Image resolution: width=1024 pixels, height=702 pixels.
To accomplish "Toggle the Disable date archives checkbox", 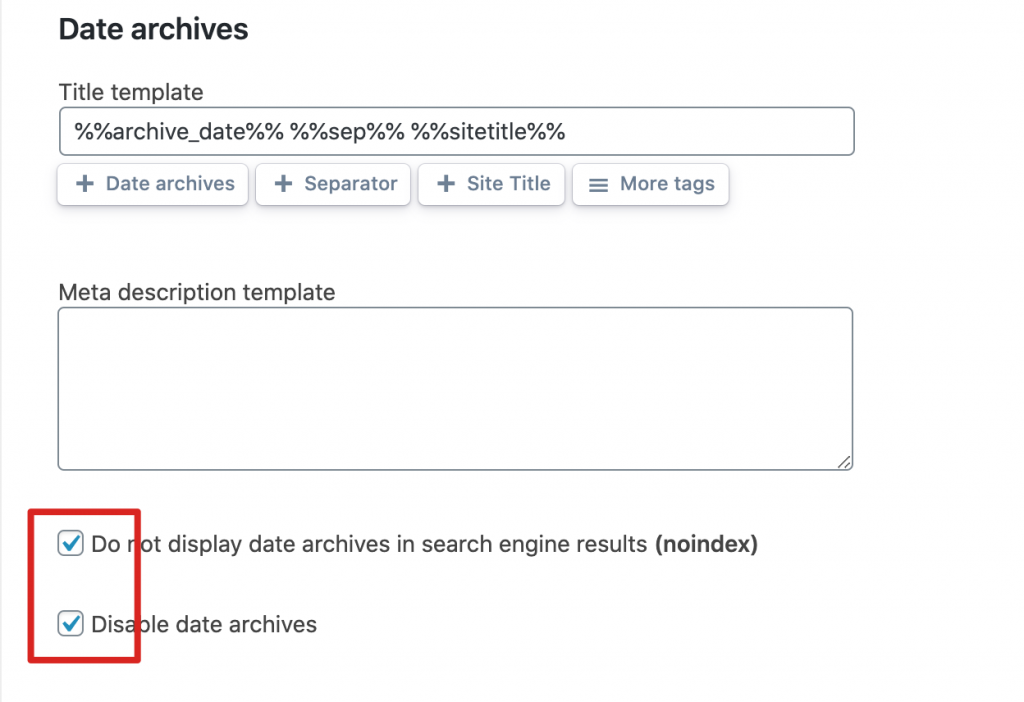I will [x=71, y=624].
